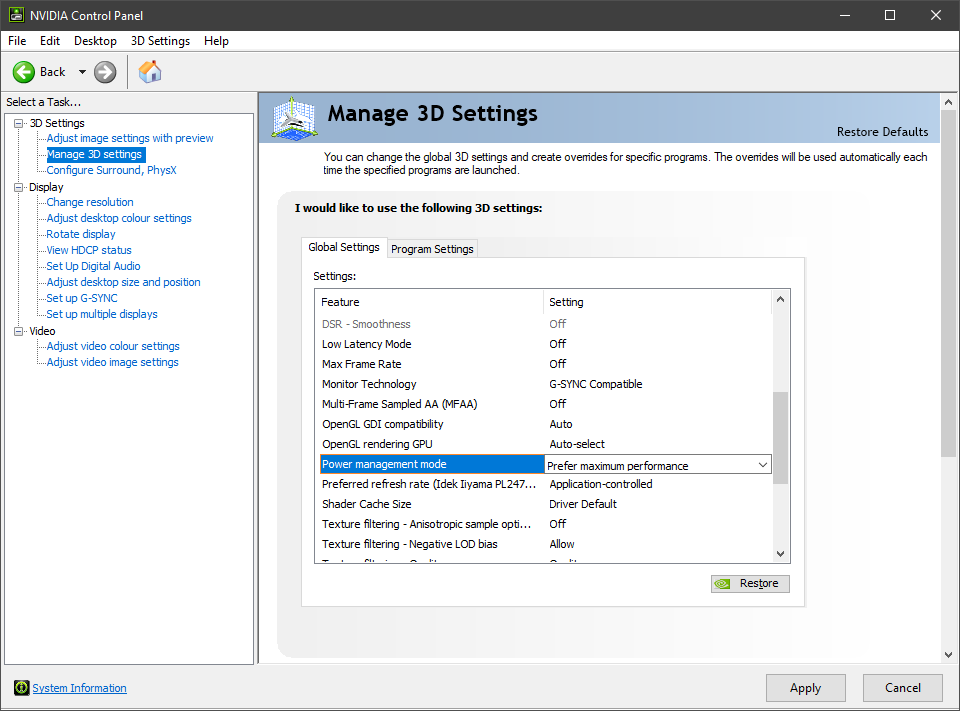
Task: Click the main panel scroll-up arrow
Action: (x=948, y=102)
